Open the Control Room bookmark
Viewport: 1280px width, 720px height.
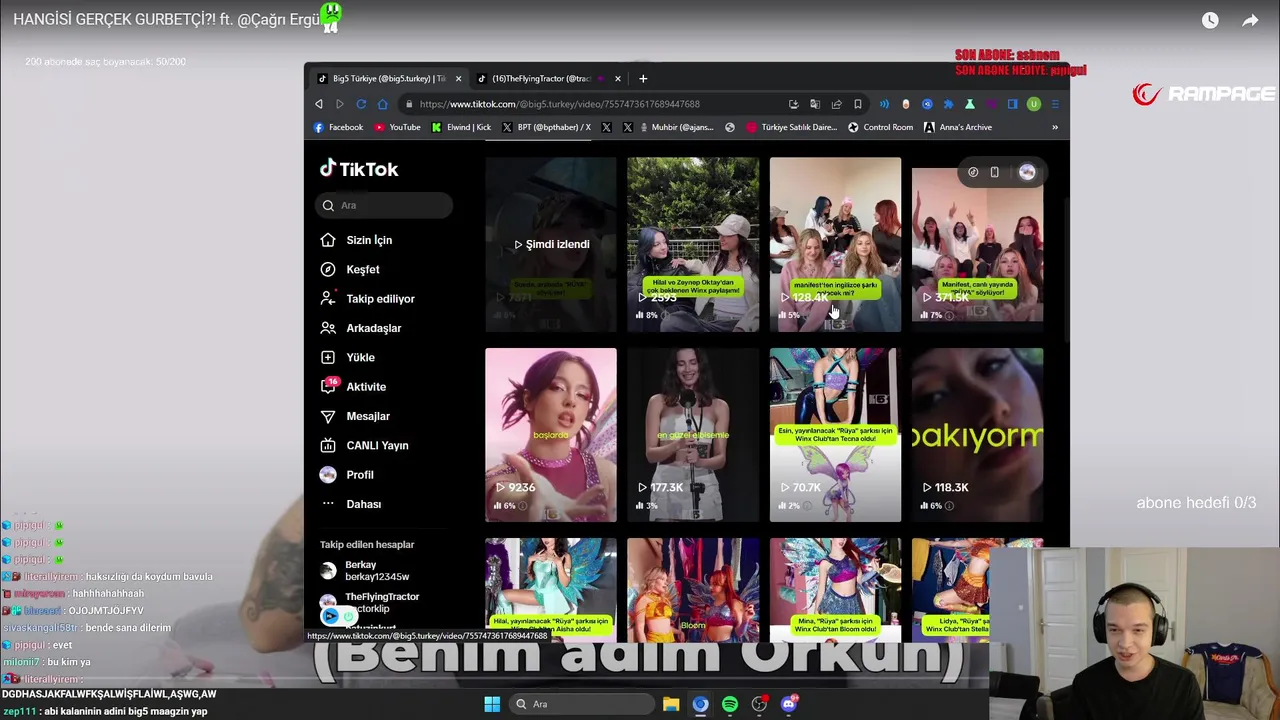880,127
